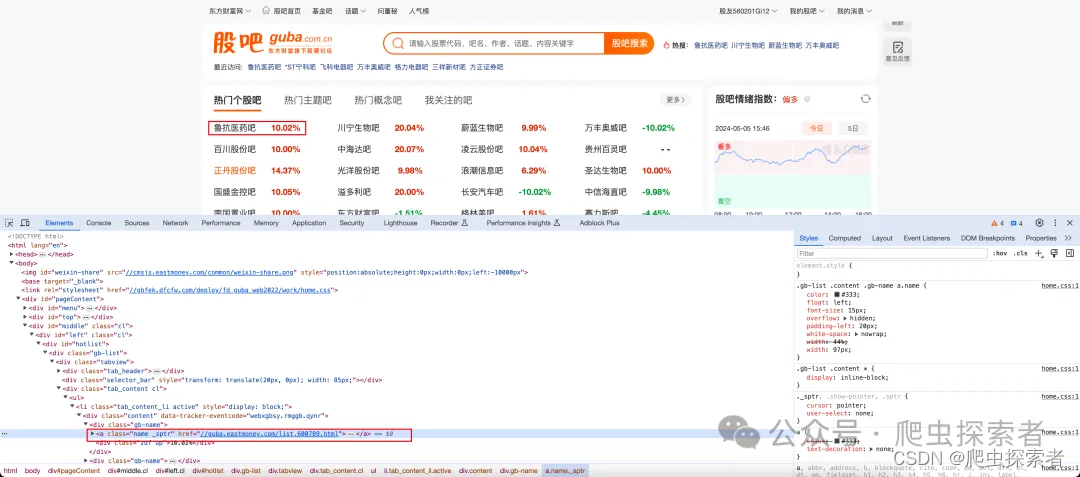Open home.css:1 source of a.name rule

coord(1059,285)
